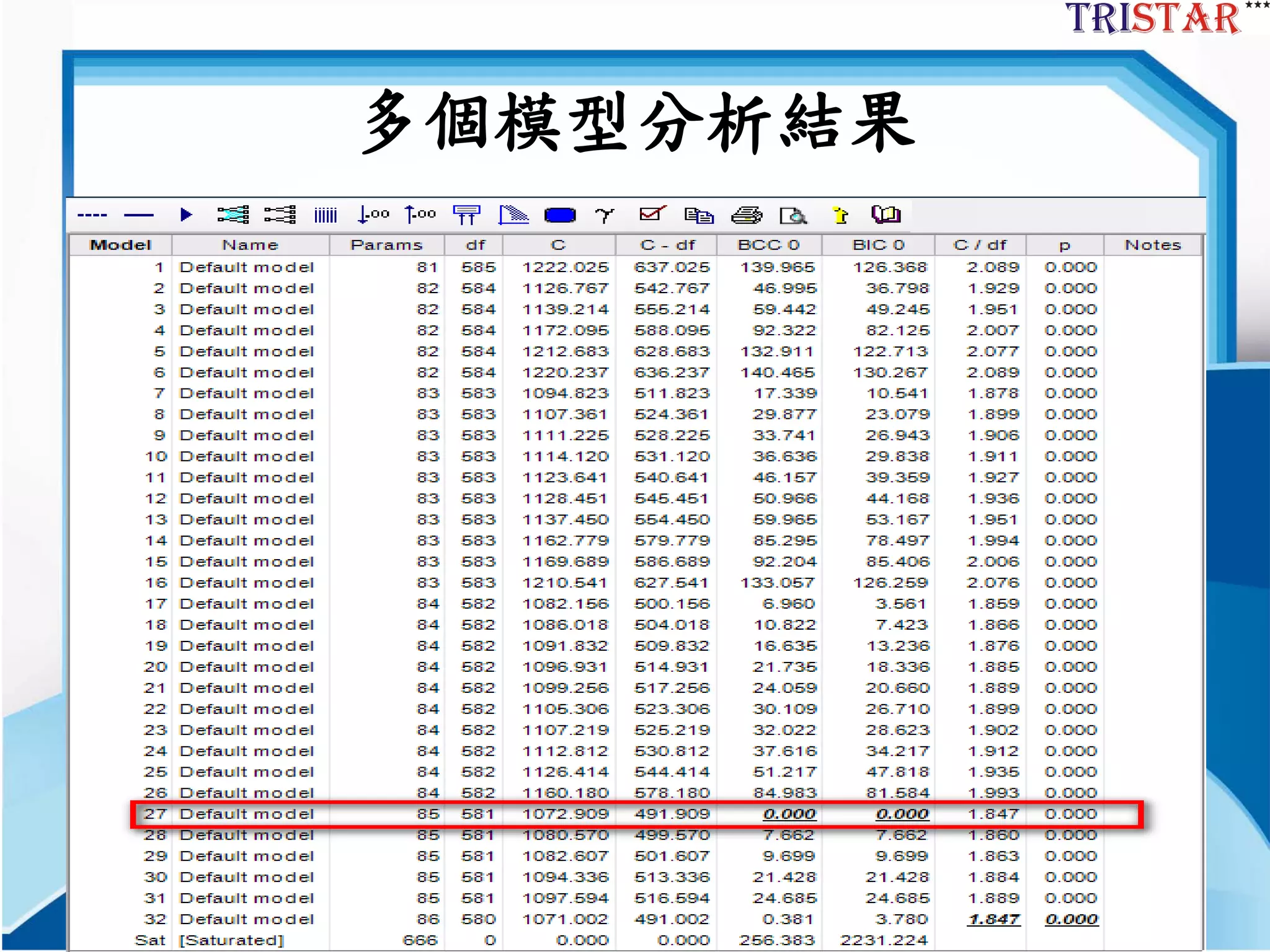Sort by the BCC 0 column header
Image resolution: width=1270 pixels, height=952 pixels.
click(x=768, y=245)
